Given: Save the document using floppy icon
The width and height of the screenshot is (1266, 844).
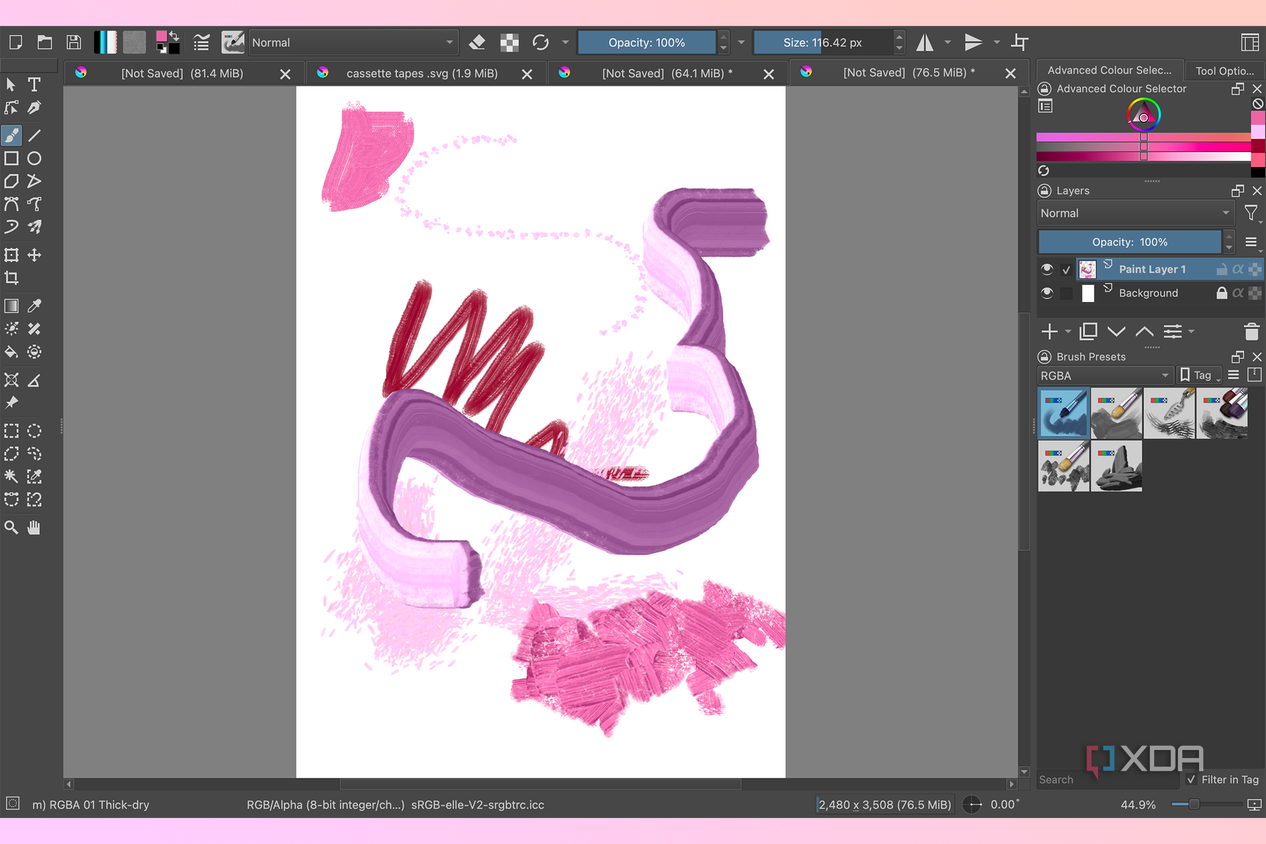Looking at the screenshot, I should pos(74,42).
